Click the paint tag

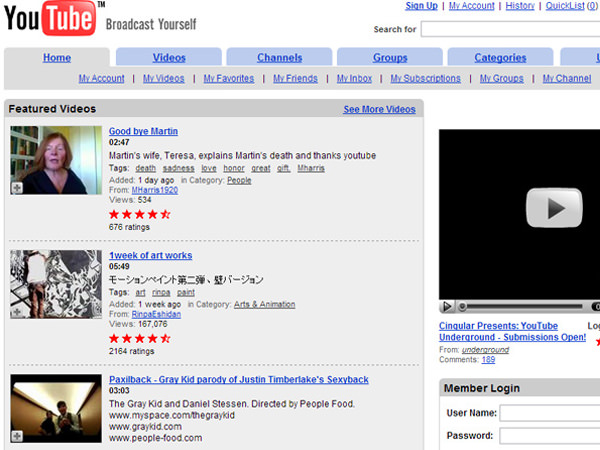(186, 292)
